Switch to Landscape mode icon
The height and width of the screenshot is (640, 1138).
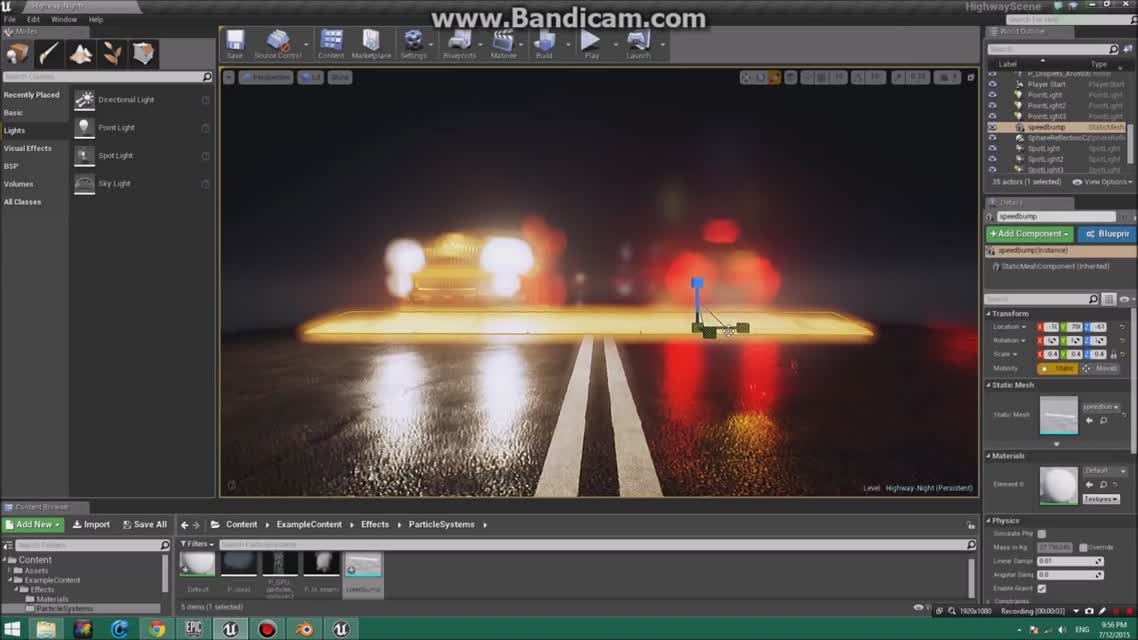tap(81, 54)
